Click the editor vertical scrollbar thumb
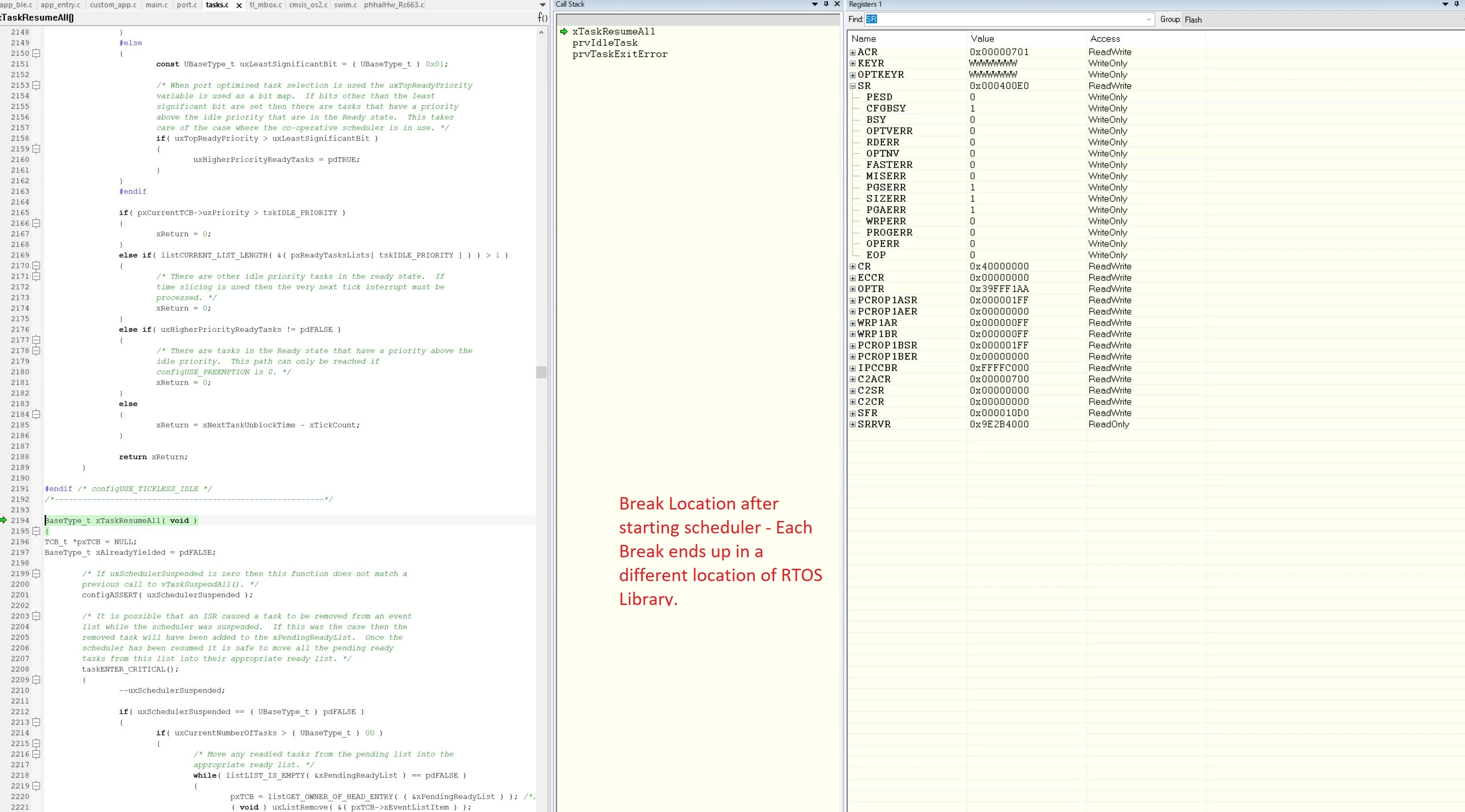Screen dimensions: 1465x812 click(x=541, y=372)
